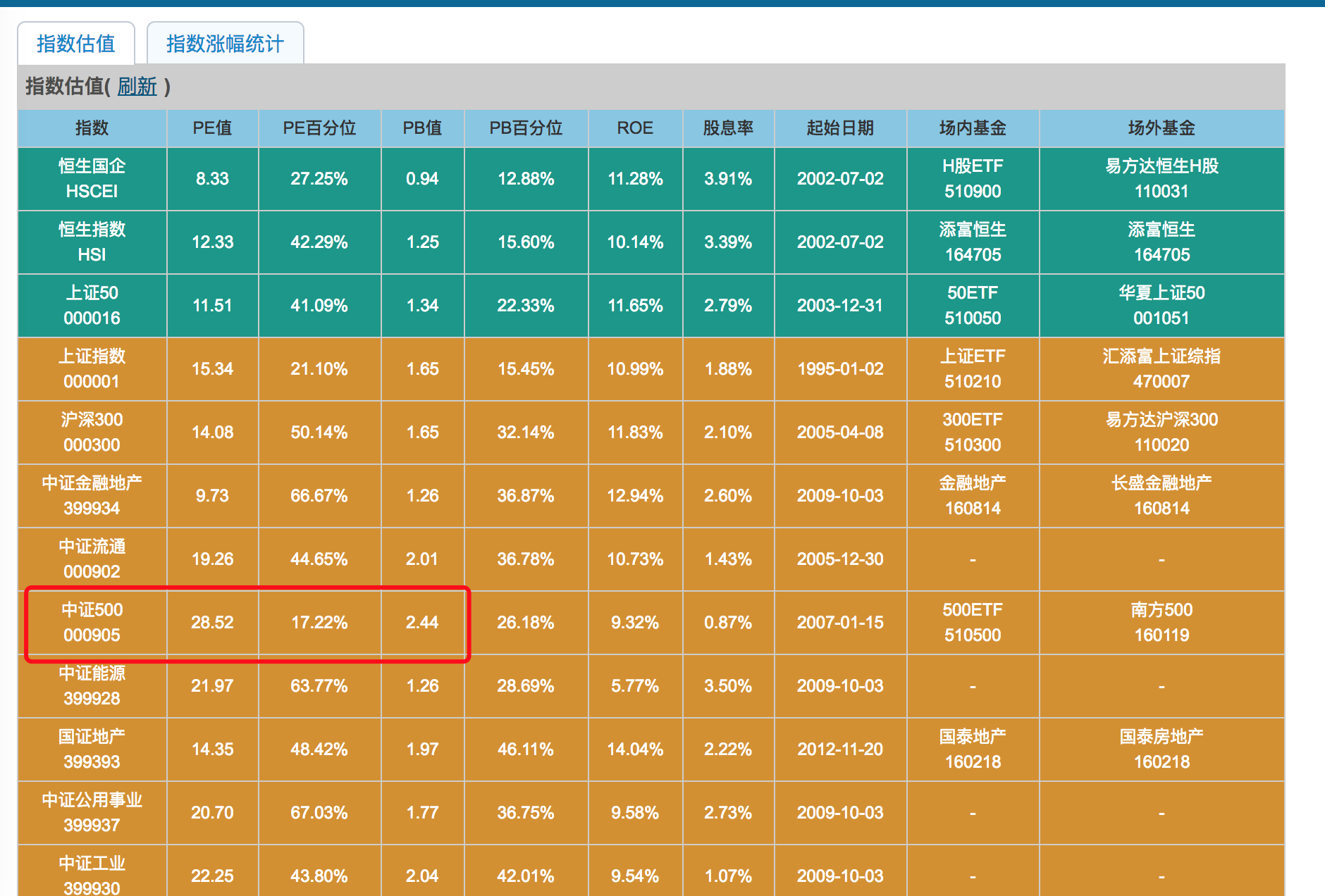Click the H股ETF 510900 fund cell
Viewport: 1325px width, 896px height.
[973, 179]
